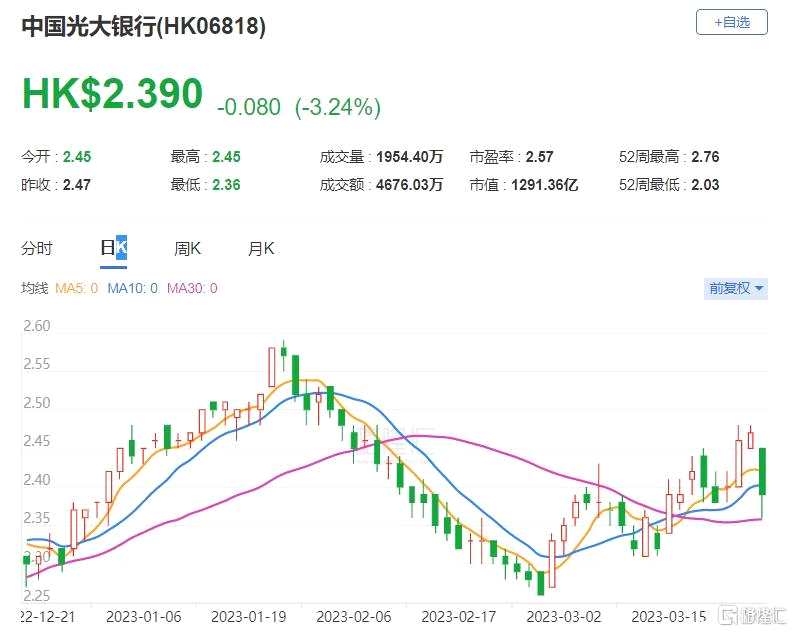Open the 周K weekly chart tab
The width and height of the screenshot is (793, 632).
pyautogui.click(x=187, y=248)
